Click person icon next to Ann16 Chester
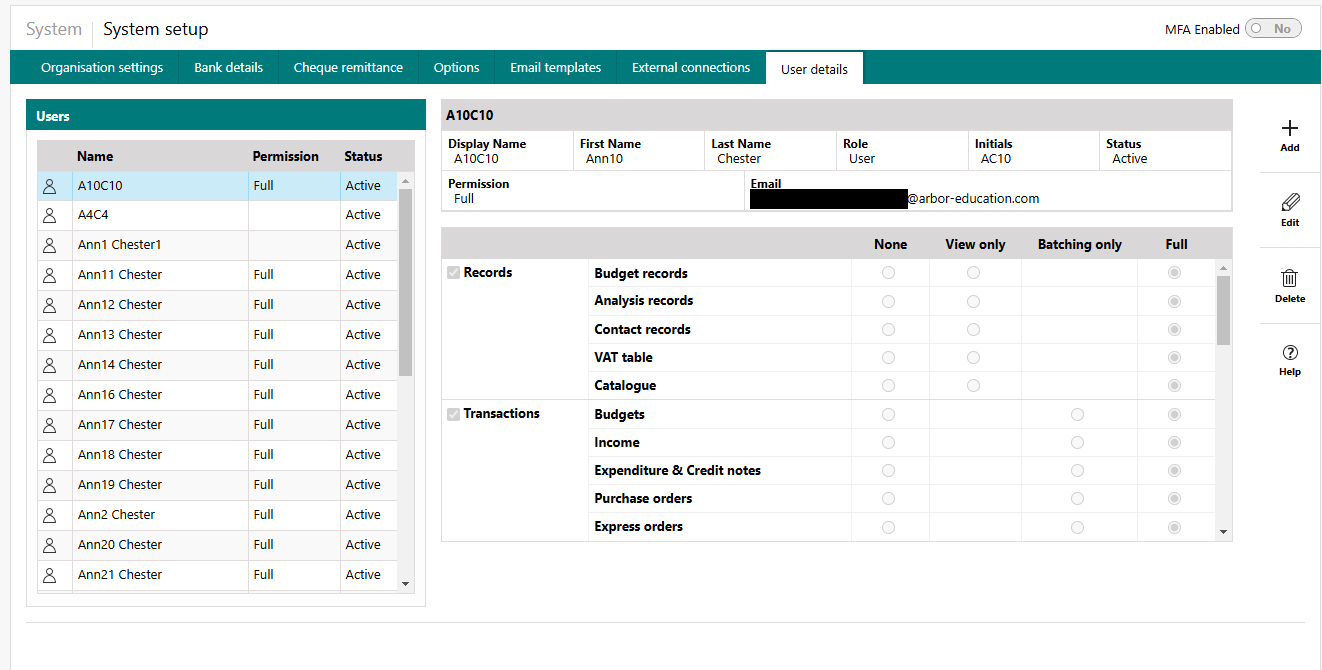 point(49,395)
